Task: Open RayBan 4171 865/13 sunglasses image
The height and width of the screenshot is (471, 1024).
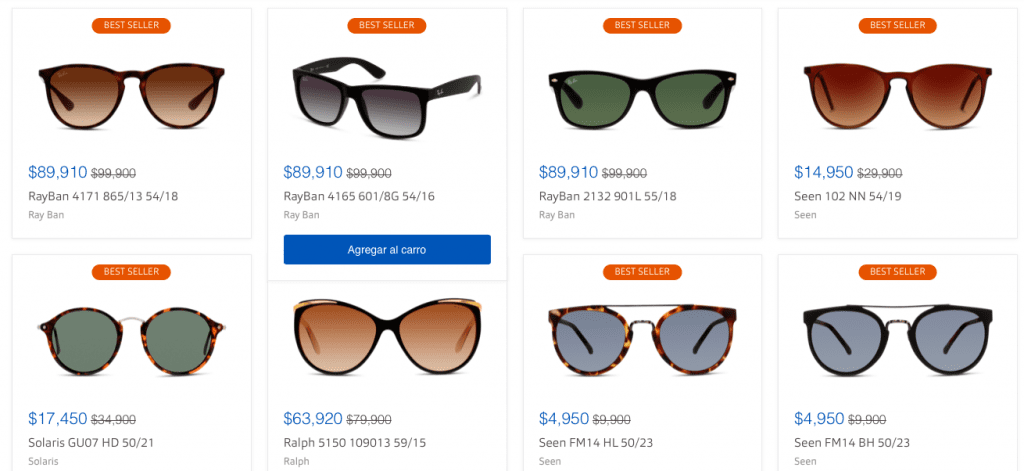Action: tap(131, 96)
